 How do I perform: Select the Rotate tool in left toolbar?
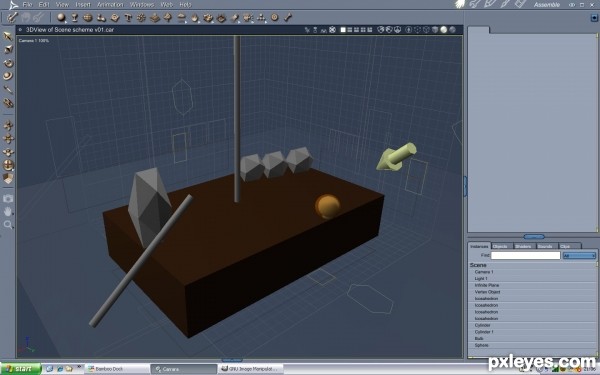pyautogui.click(x=8, y=63)
